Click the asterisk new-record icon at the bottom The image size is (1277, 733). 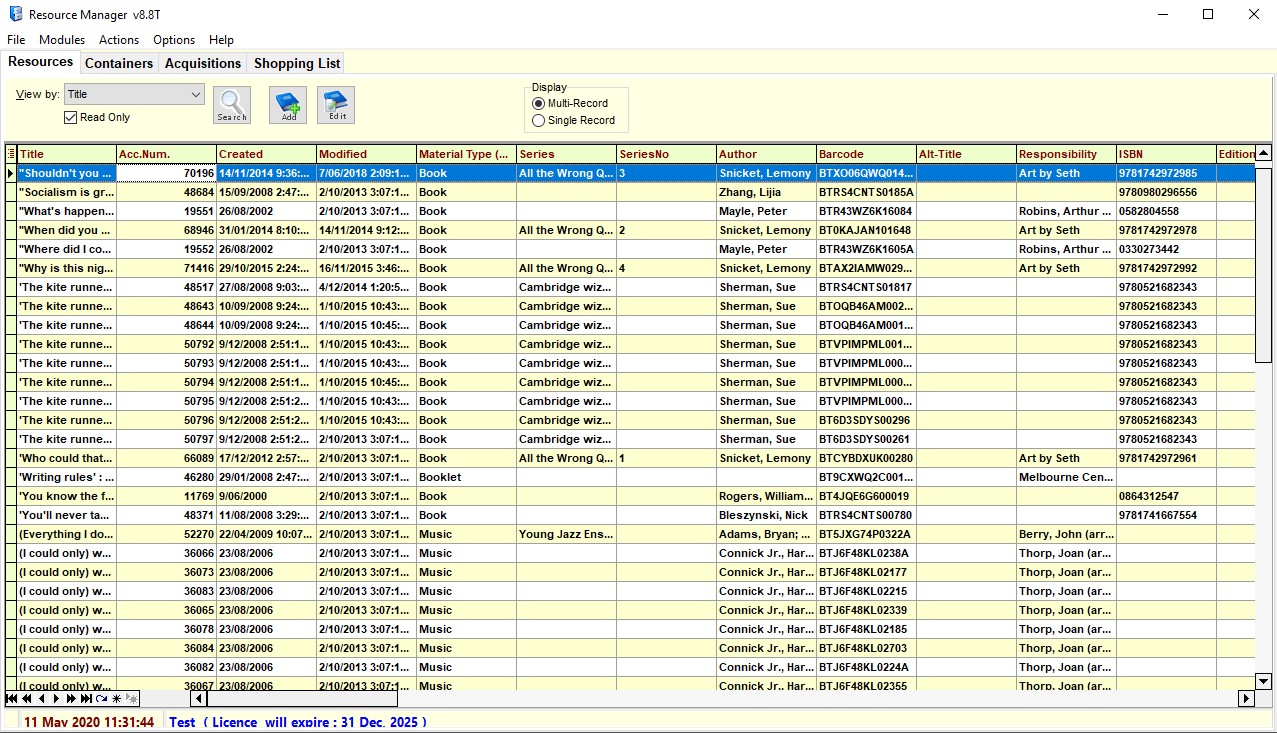116,699
